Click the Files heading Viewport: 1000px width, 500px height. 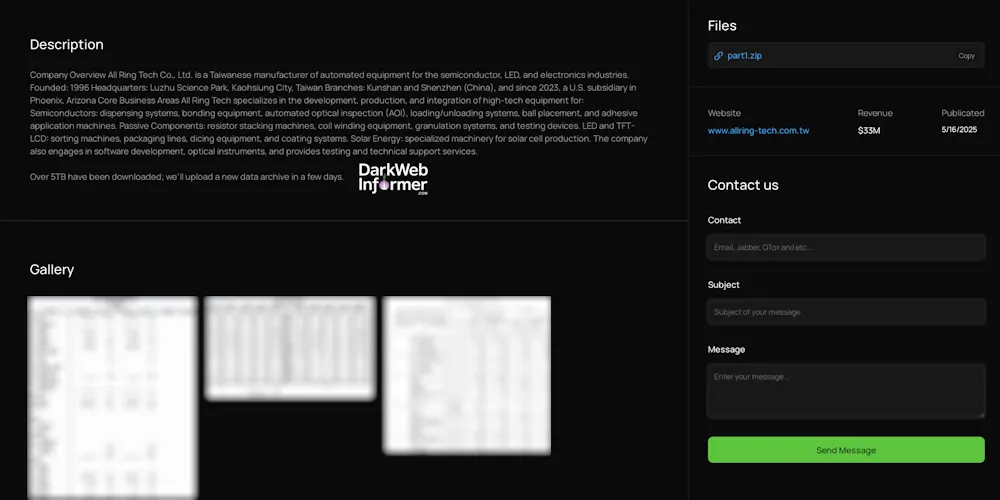[x=722, y=26]
